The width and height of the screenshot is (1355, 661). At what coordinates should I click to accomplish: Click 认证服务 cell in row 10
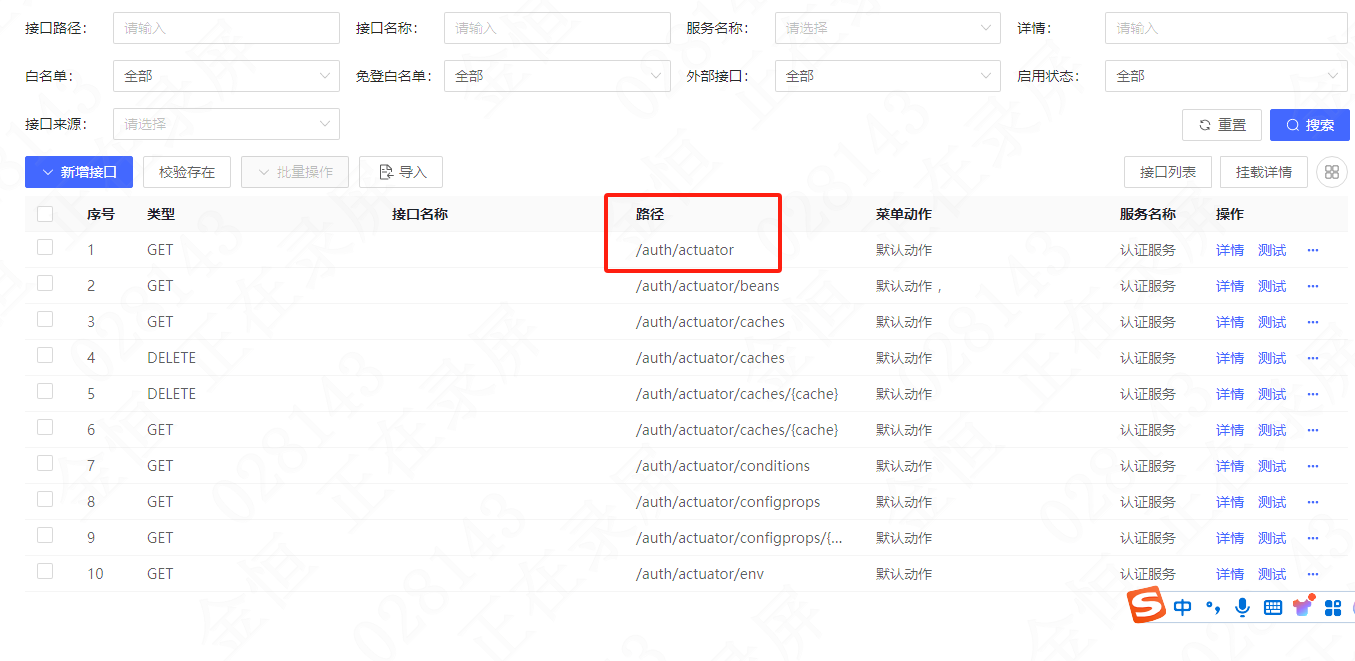(1148, 574)
